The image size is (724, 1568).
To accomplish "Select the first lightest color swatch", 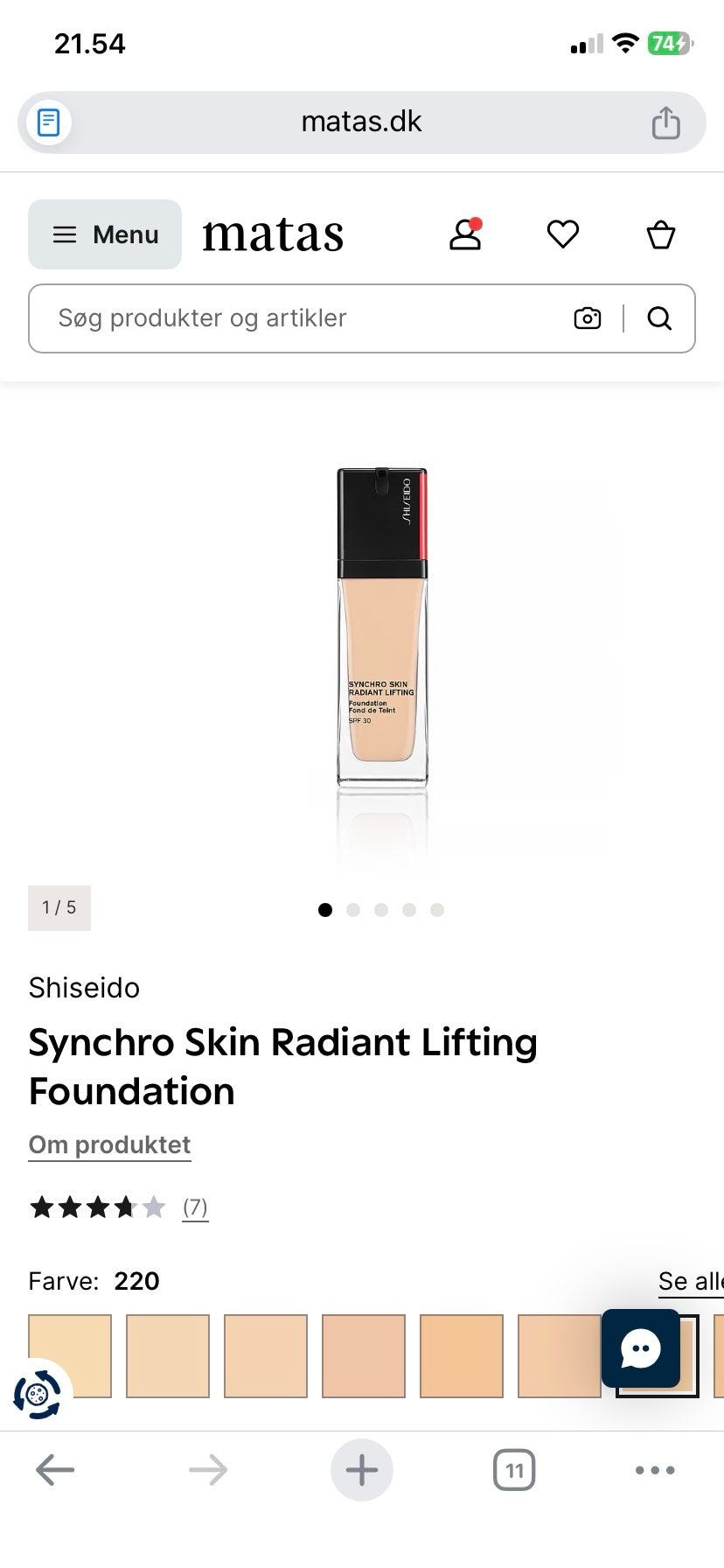I will point(70,1356).
